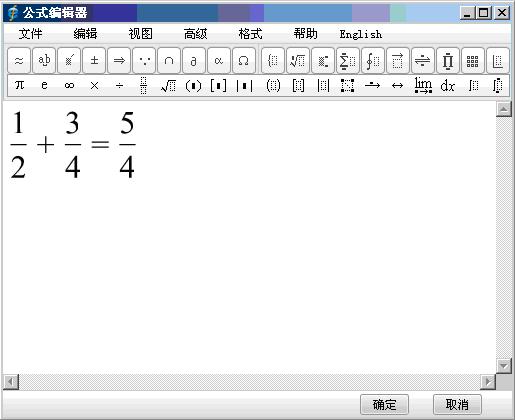This screenshot has height=420, width=515.
Task: Insert the infinity symbol
Action: 69,86
